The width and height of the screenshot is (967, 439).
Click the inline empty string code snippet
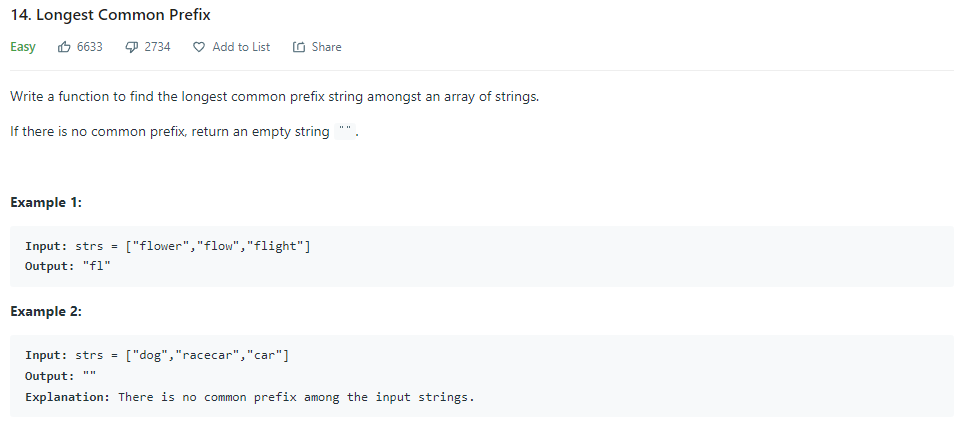point(346,132)
